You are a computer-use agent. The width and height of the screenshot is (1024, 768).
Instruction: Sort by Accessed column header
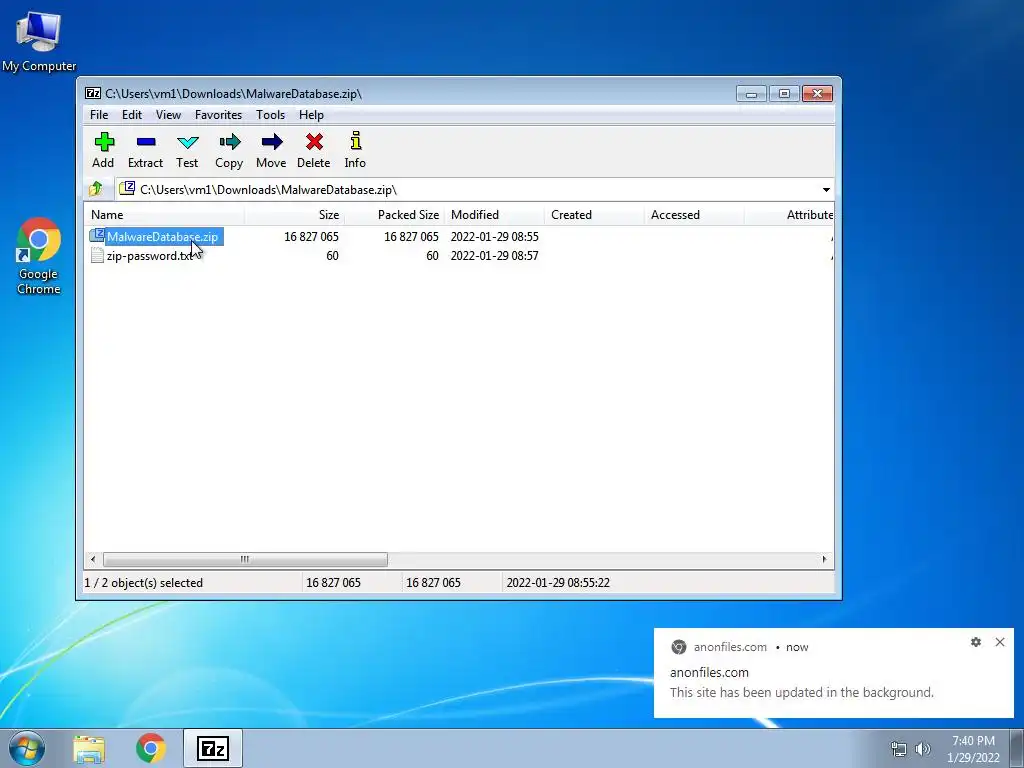click(x=694, y=215)
